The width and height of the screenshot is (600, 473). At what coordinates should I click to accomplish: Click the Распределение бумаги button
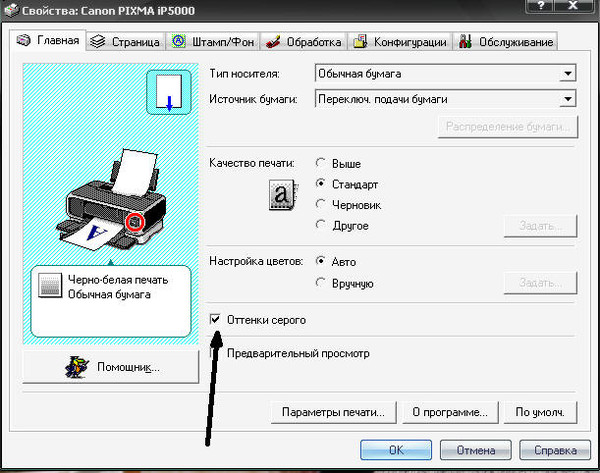508,127
